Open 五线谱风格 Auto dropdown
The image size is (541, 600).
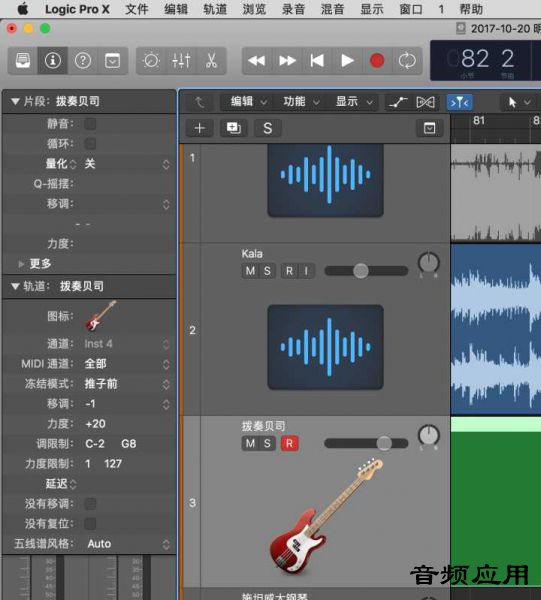tap(127, 544)
